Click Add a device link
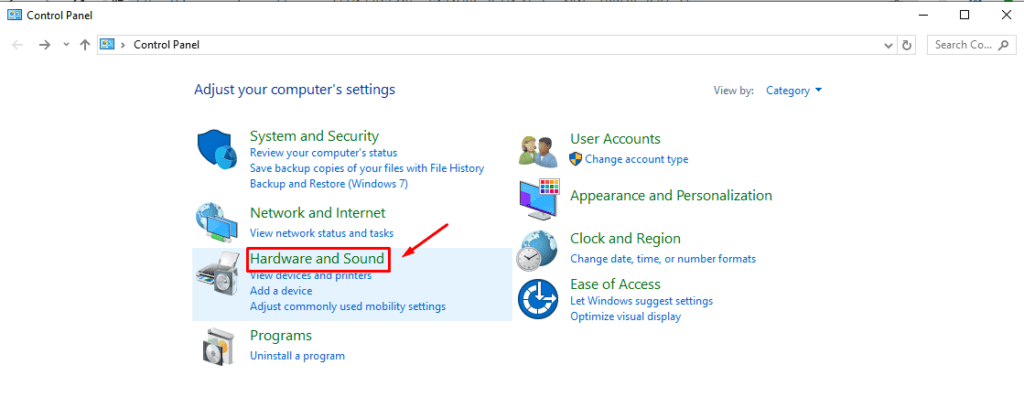This screenshot has height=418, width=1024. [281, 291]
